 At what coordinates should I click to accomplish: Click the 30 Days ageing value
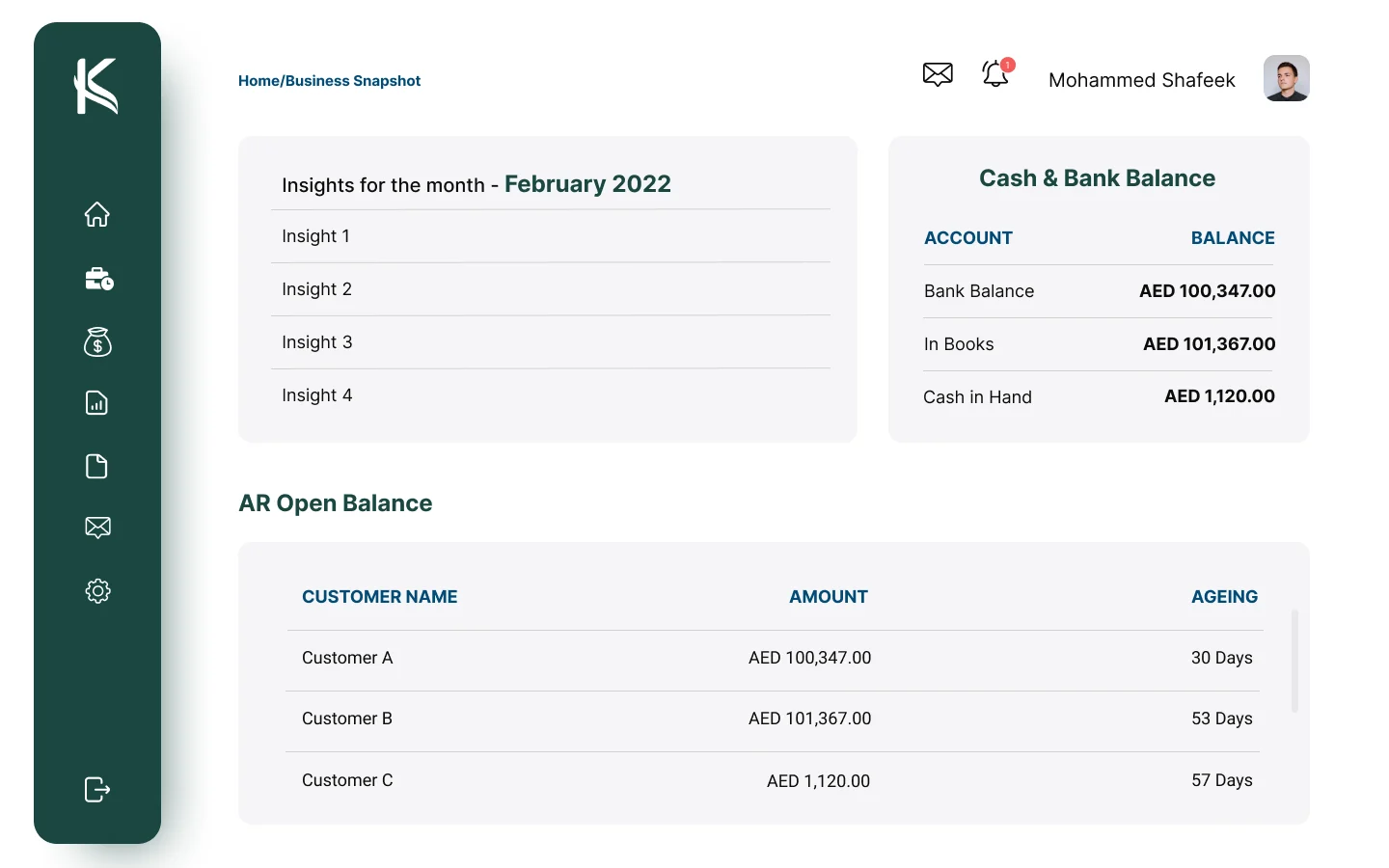click(1222, 658)
